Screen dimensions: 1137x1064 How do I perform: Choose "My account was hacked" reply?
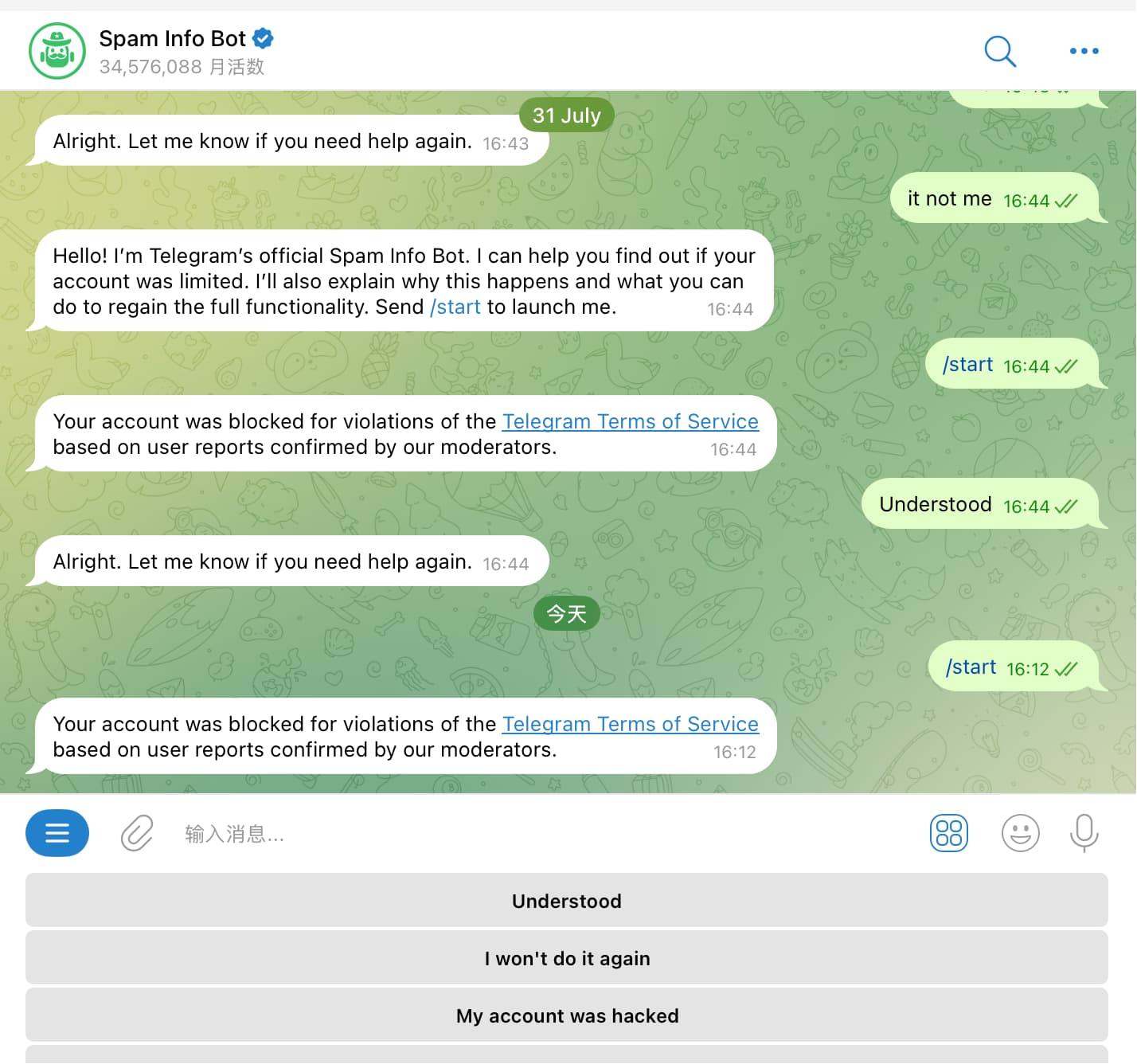(x=567, y=1015)
